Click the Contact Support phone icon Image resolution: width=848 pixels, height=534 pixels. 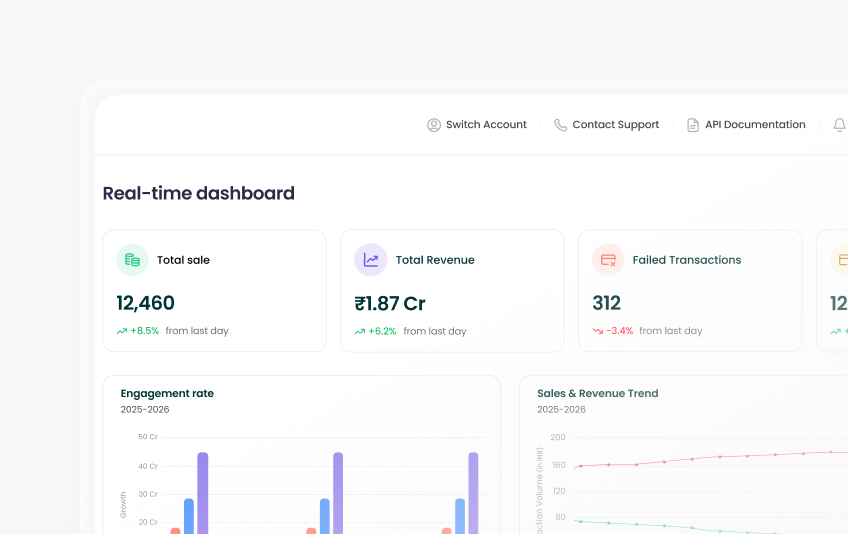pos(560,125)
